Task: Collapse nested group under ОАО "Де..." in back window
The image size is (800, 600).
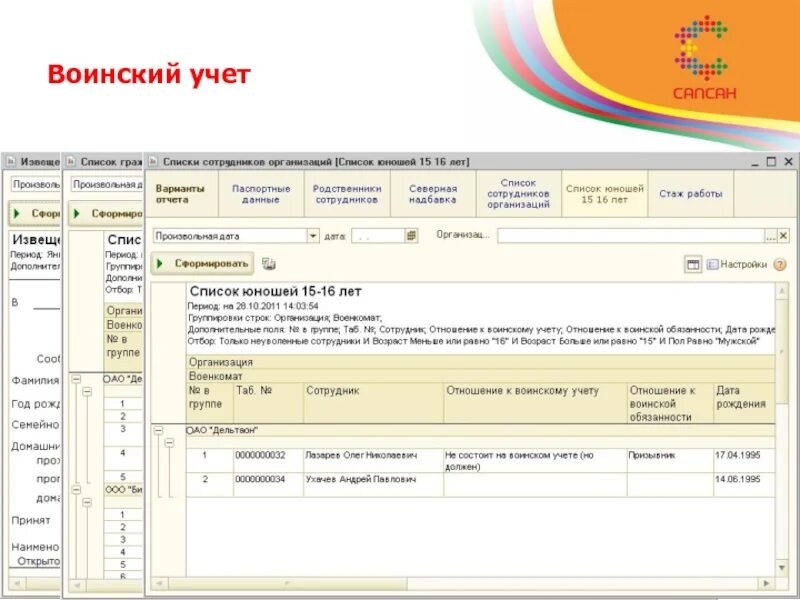Action: pyautogui.click(x=87, y=392)
